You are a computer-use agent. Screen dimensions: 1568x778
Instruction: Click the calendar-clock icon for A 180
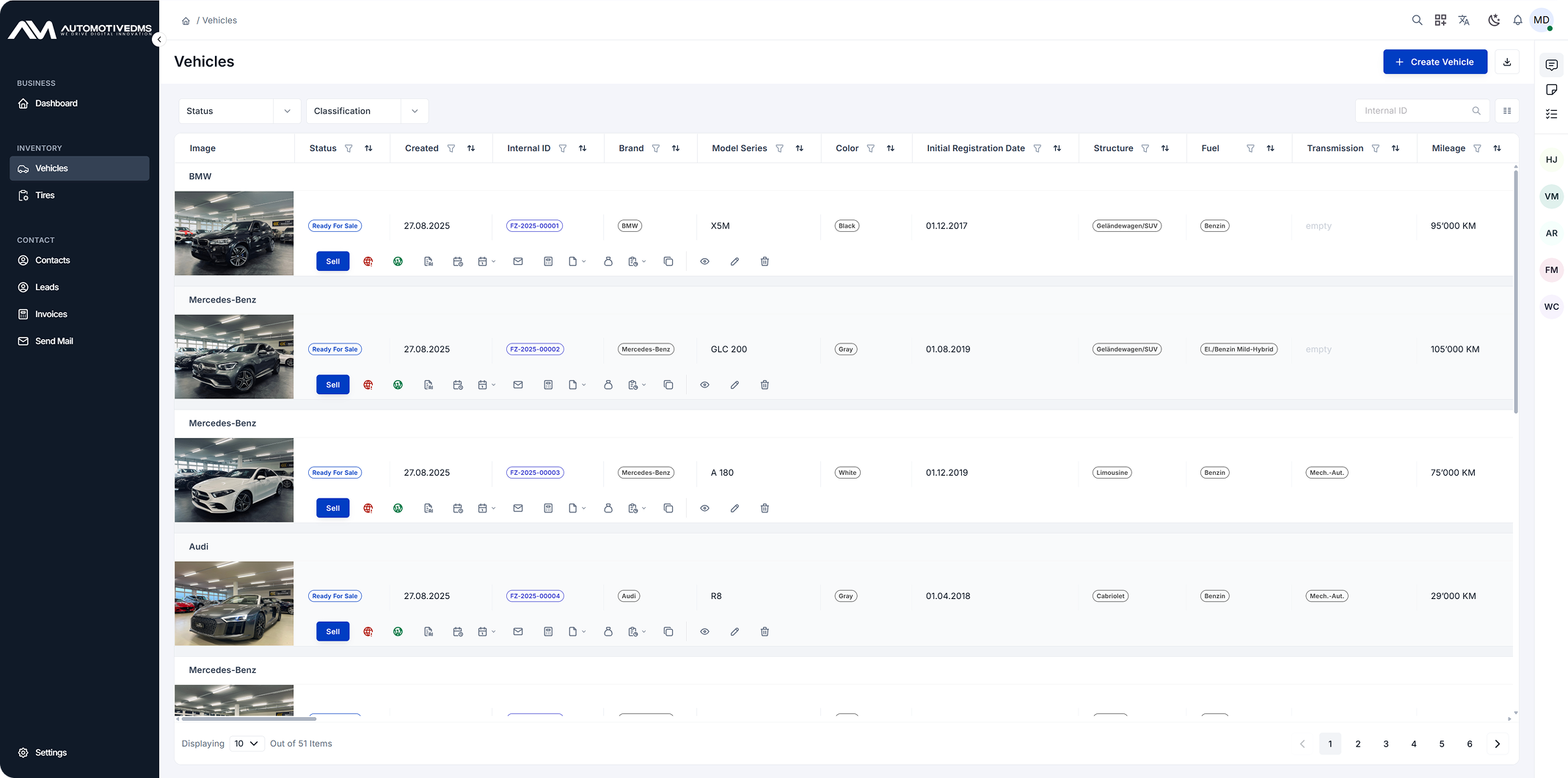pyautogui.click(x=458, y=508)
